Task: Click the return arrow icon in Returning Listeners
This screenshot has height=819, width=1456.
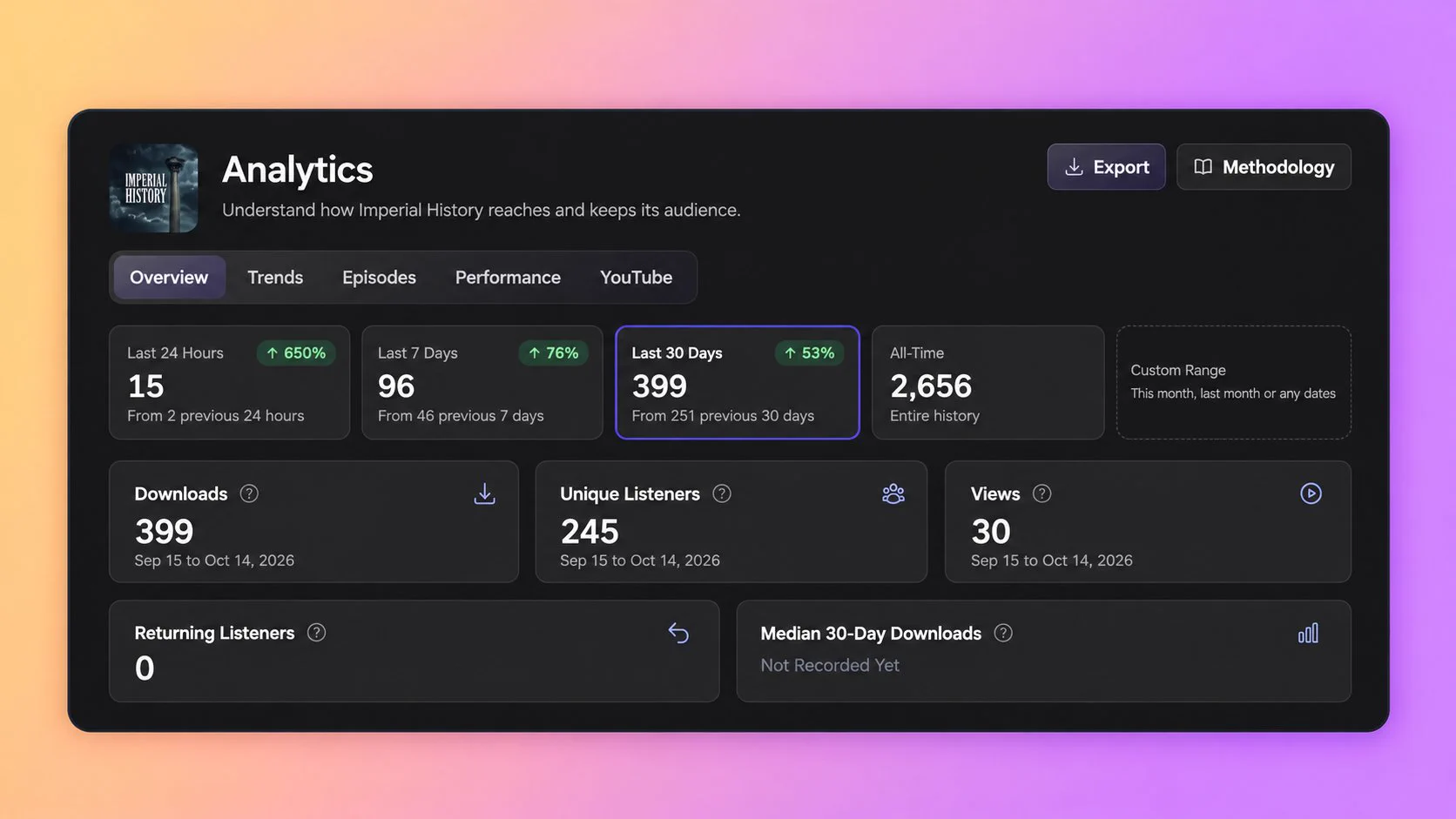Action: (x=678, y=633)
